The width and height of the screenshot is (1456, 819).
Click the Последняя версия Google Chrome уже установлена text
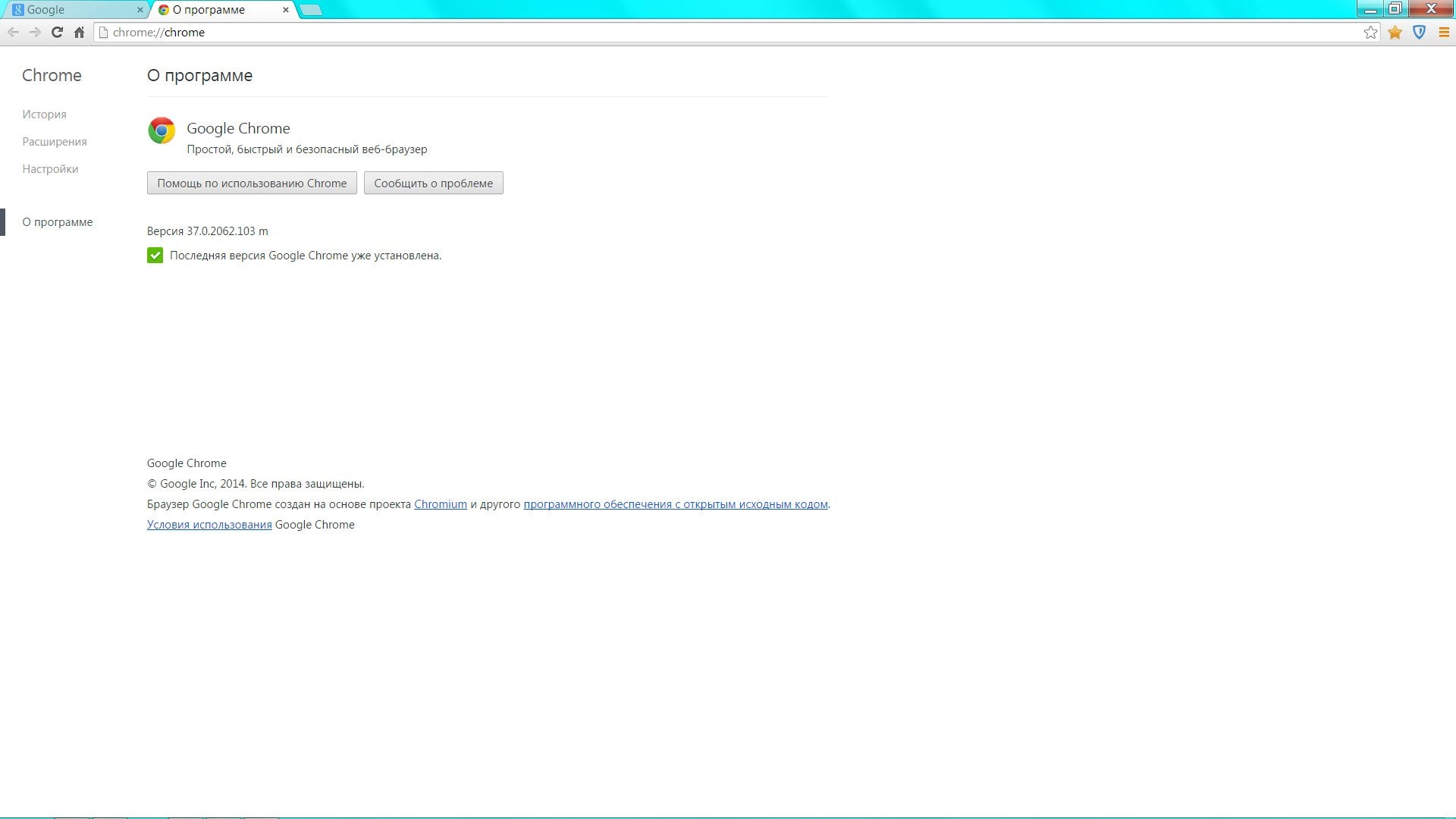306,256
